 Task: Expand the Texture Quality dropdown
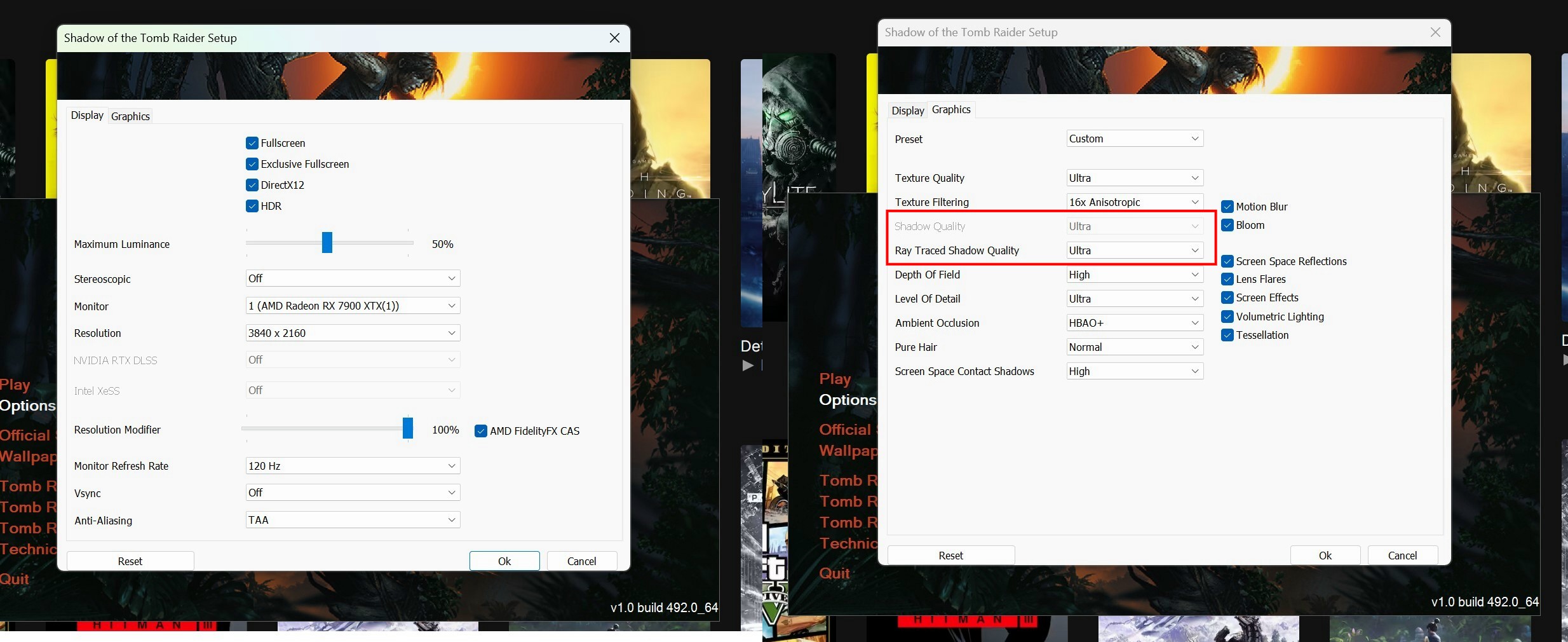1135,178
